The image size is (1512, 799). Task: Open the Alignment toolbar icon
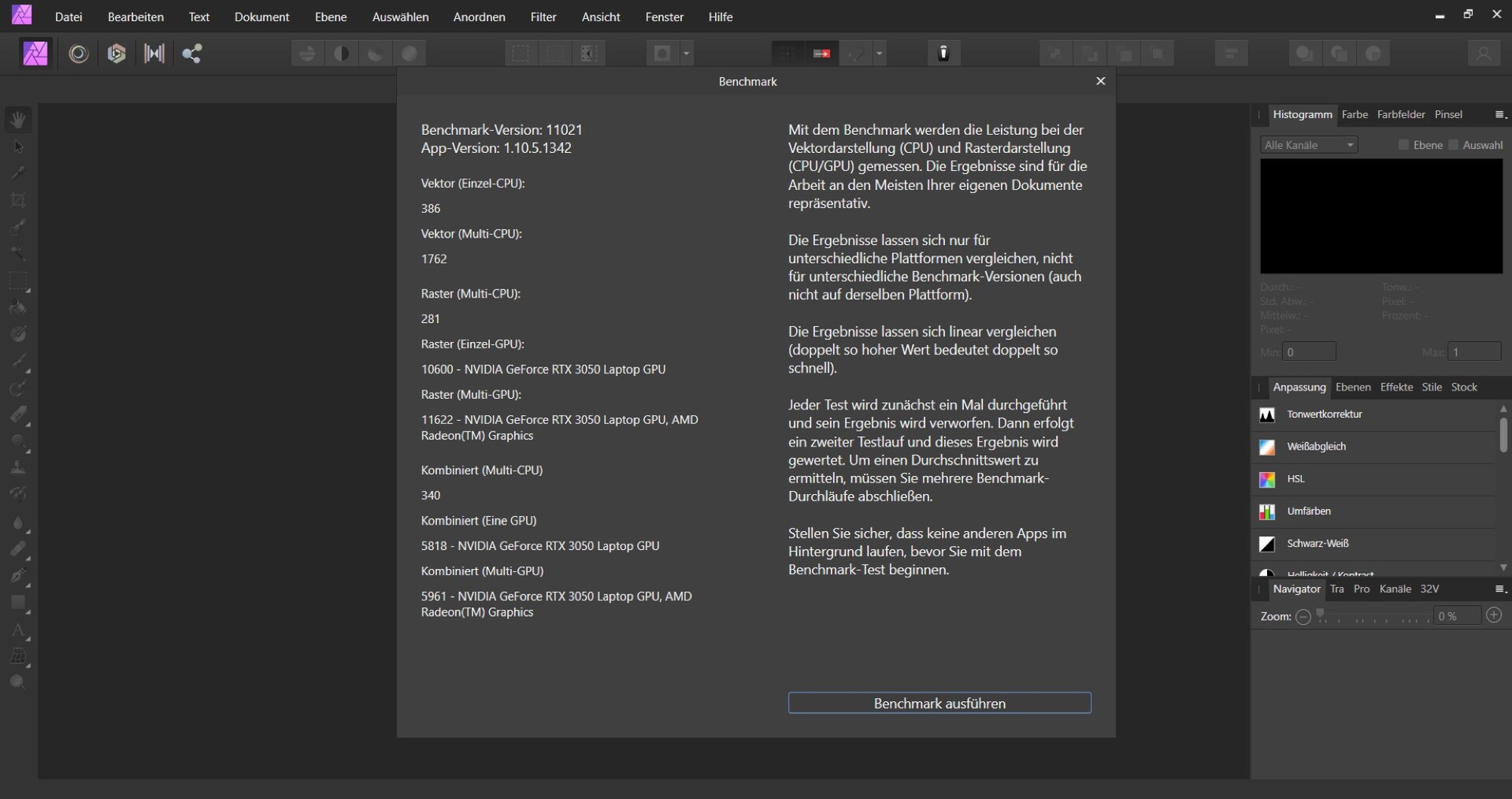(x=1231, y=54)
